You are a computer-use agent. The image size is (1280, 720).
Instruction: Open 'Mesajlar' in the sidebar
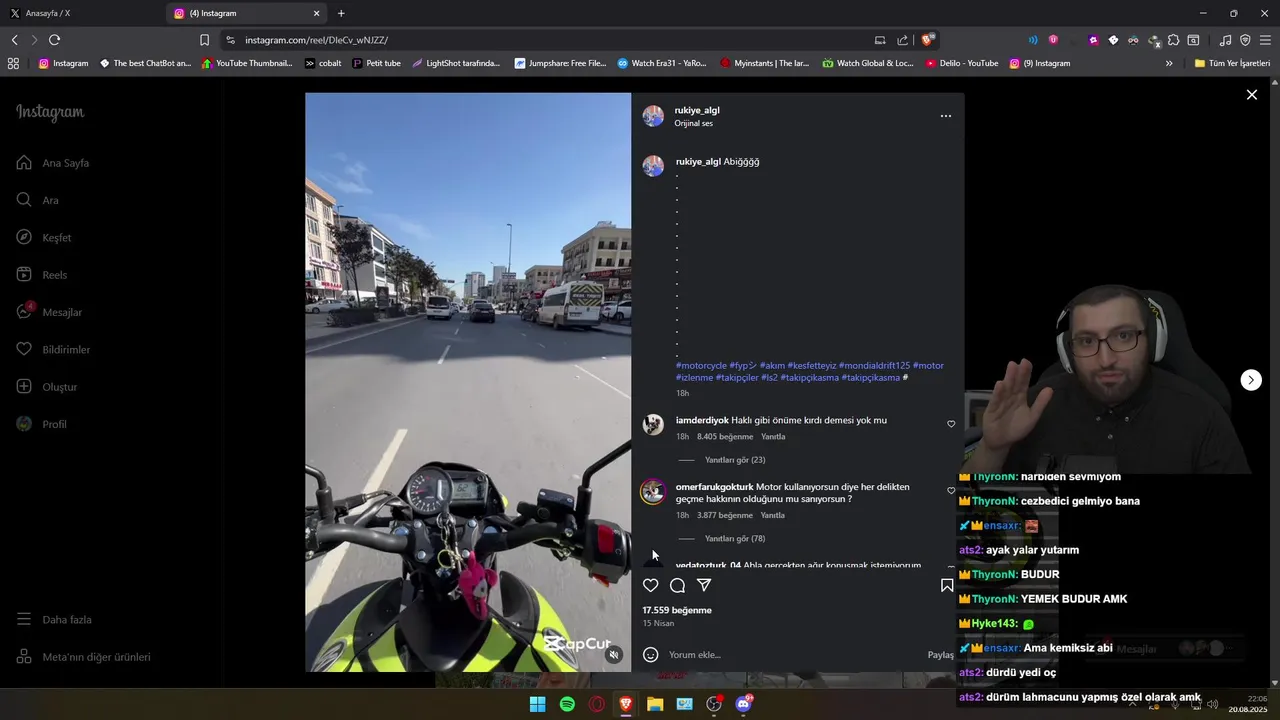(50, 312)
